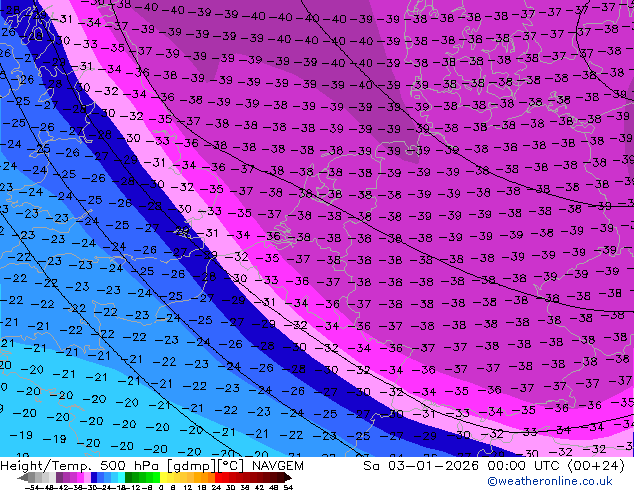Click the Height/Temp. title text

pos(47,466)
